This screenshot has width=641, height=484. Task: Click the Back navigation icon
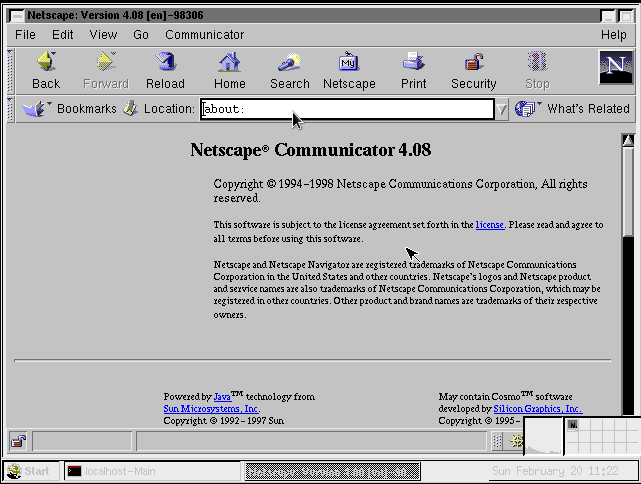(45, 70)
